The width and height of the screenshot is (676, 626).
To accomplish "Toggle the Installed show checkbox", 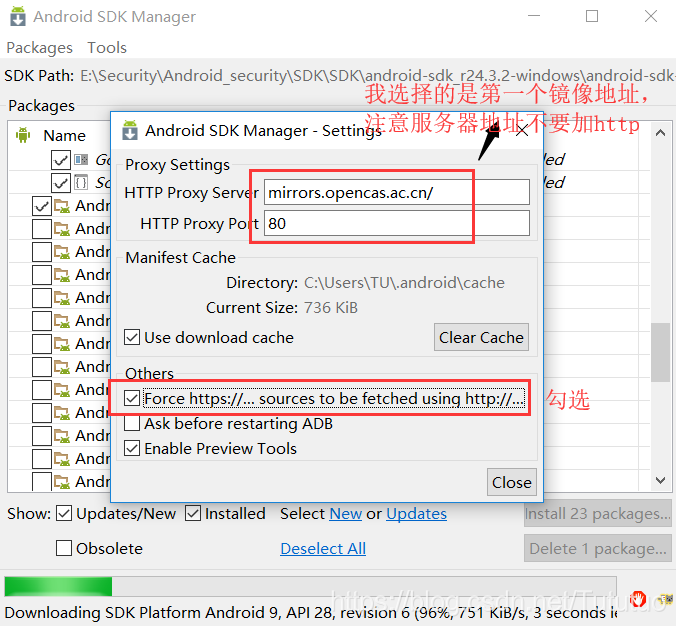I will click(x=193, y=513).
